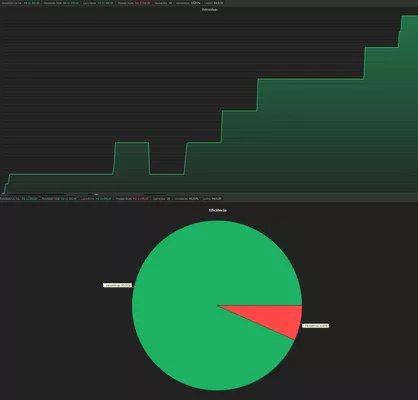Click the drawdown dip in the equity curve
Screen dimensions: 418x400
pos(167,174)
